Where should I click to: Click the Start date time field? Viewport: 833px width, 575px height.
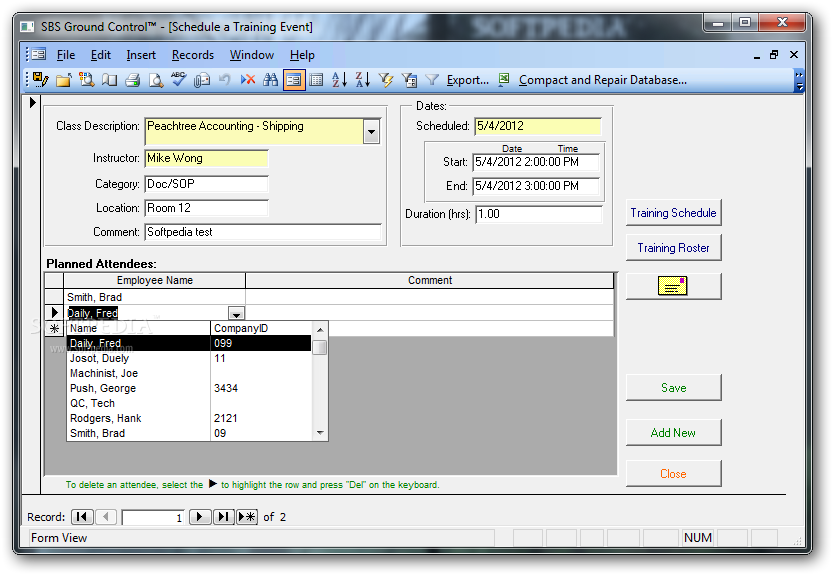pos(536,162)
